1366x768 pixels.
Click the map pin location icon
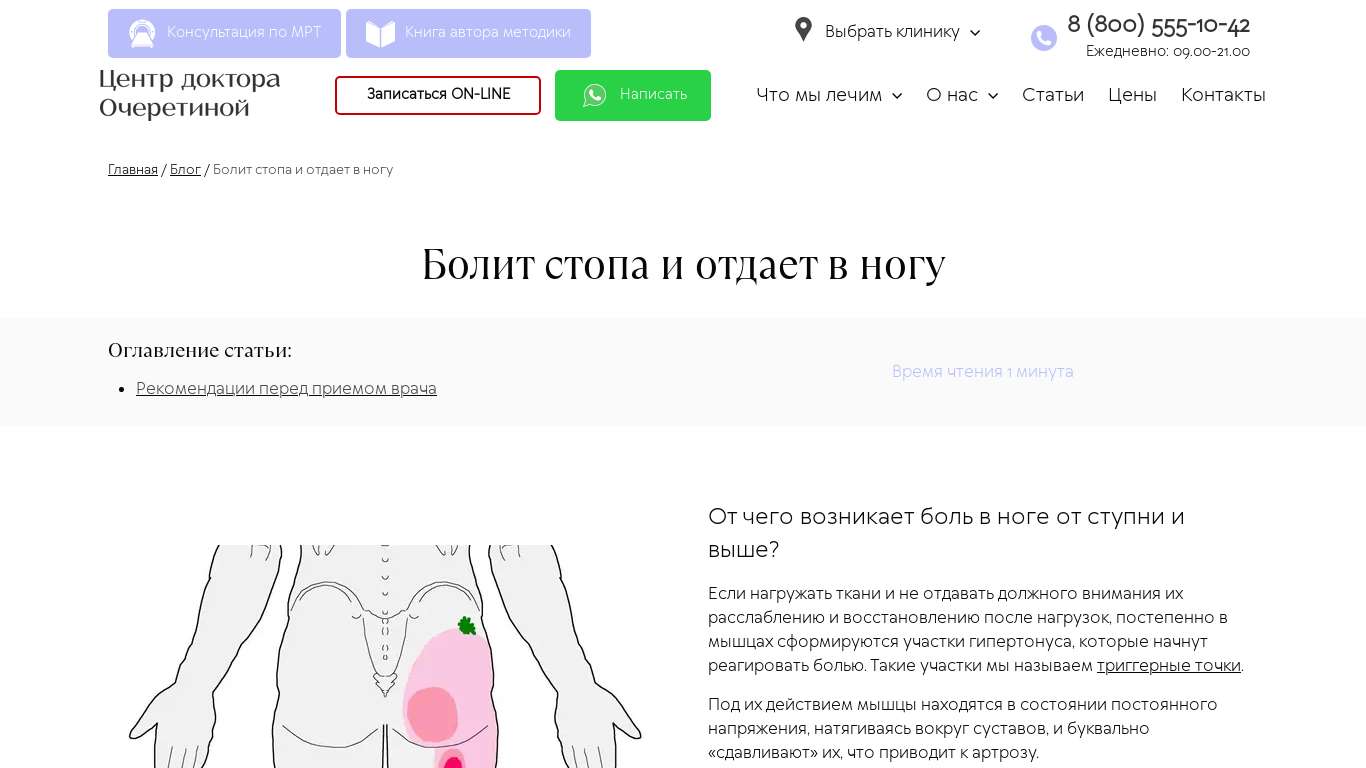[x=803, y=29]
